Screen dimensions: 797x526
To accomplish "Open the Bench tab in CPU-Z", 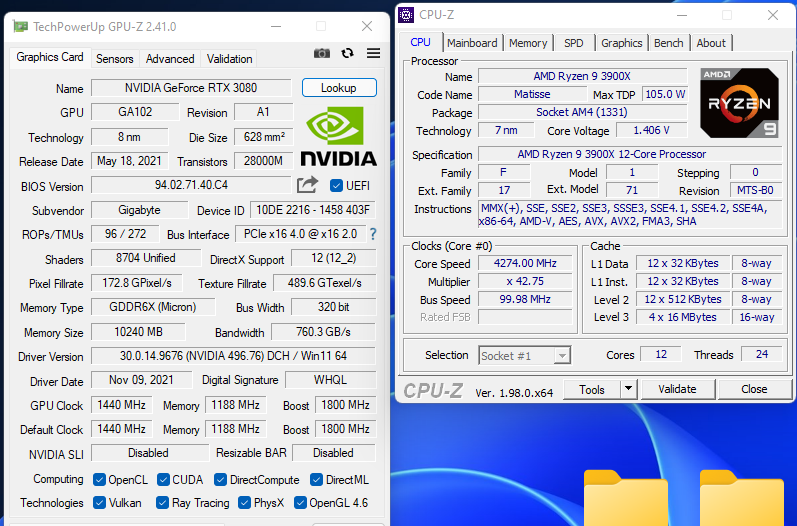I will [668, 43].
